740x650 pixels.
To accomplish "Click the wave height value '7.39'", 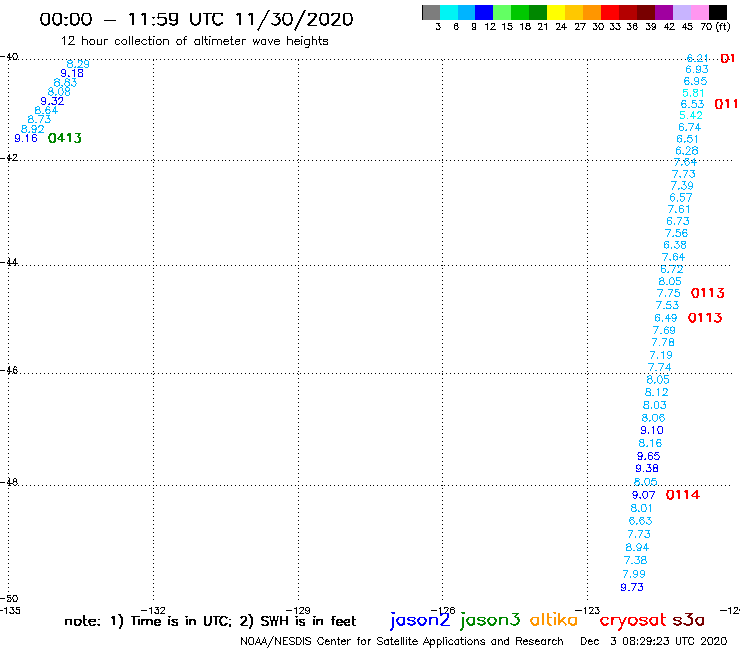I will (x=682, y=186).
